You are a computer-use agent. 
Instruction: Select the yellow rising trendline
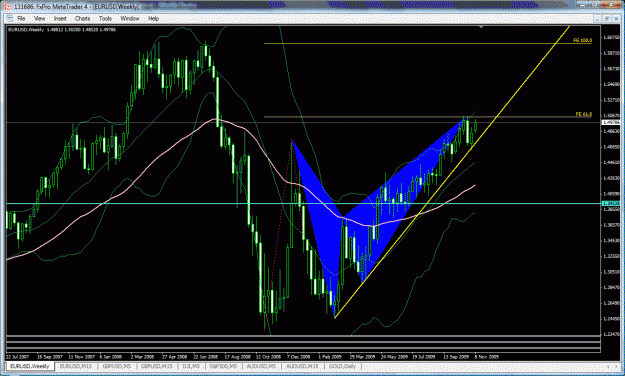[452, 173]
